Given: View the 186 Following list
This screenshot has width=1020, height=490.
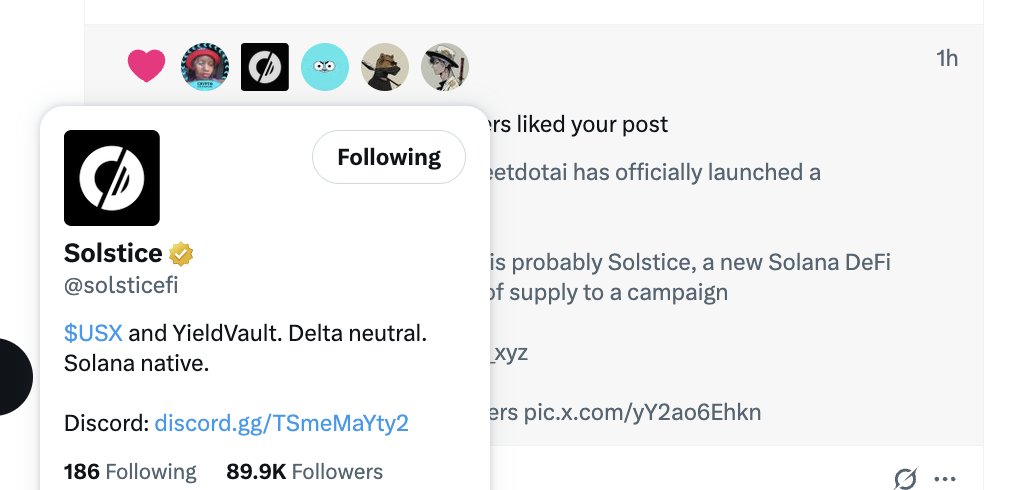Looking at the screenshot, I should [130, 471].
